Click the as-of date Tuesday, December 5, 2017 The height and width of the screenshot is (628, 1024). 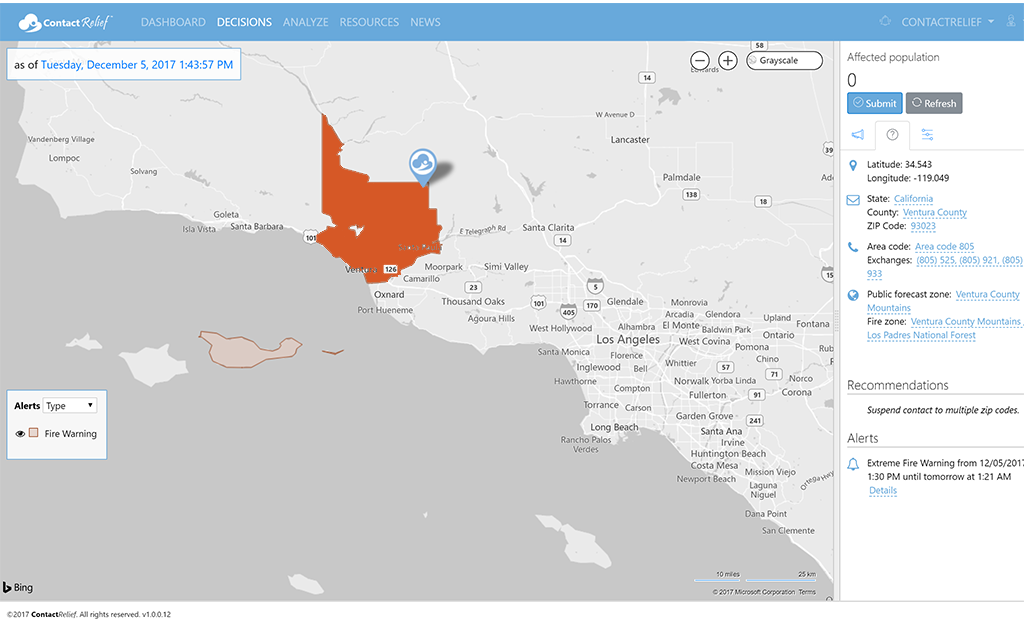pos(136,65)
